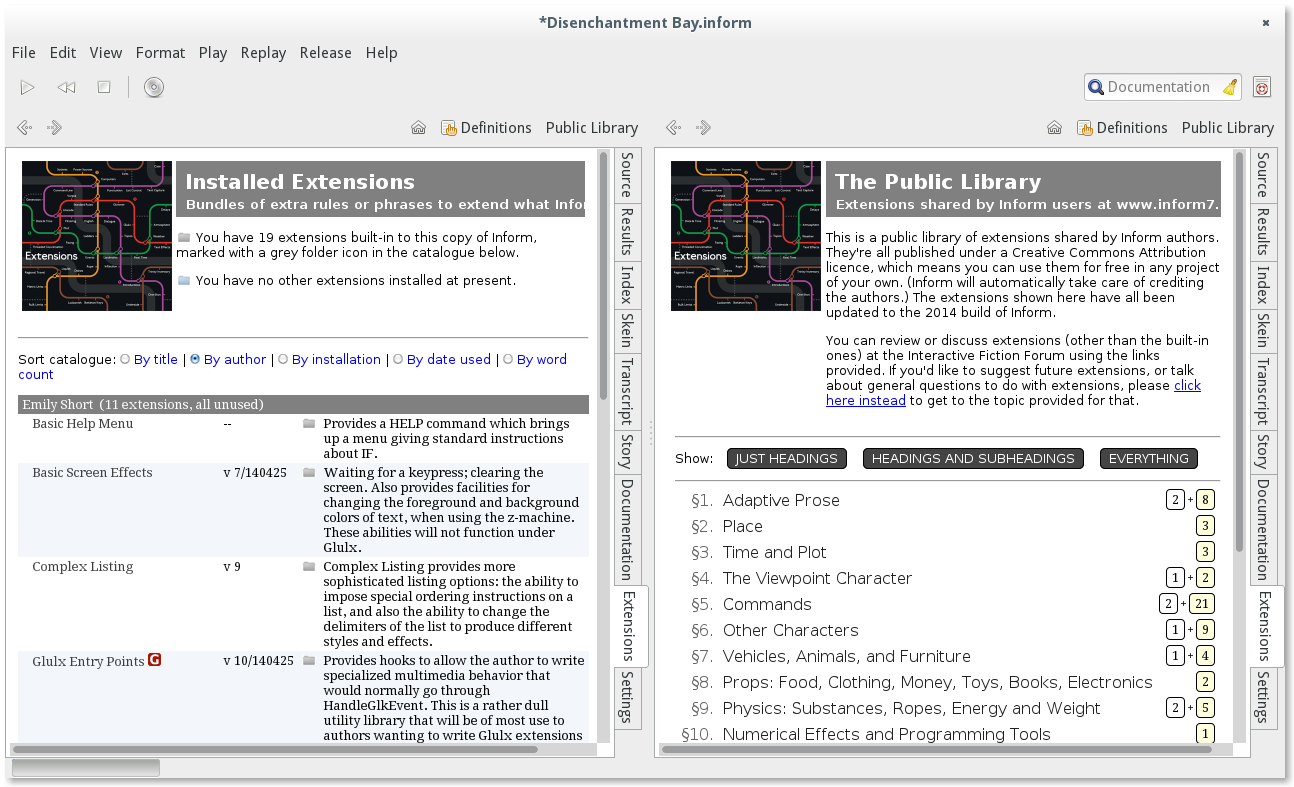
Task: Expand the Commands section heading
Action: (x=767, y=603)
